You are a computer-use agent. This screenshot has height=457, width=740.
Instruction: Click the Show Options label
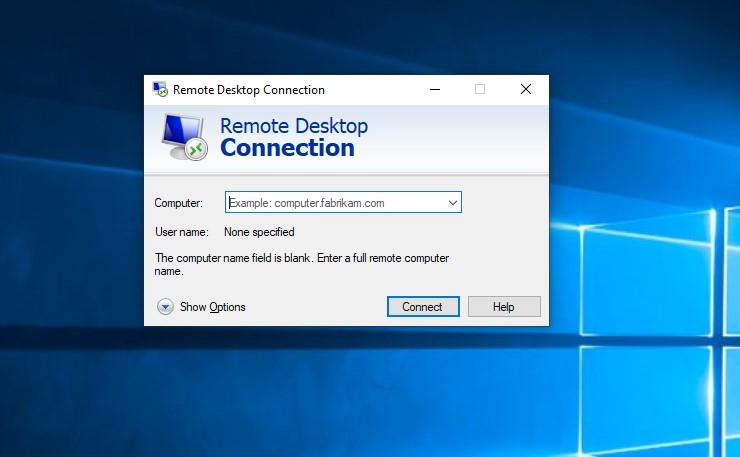[212, 307]
